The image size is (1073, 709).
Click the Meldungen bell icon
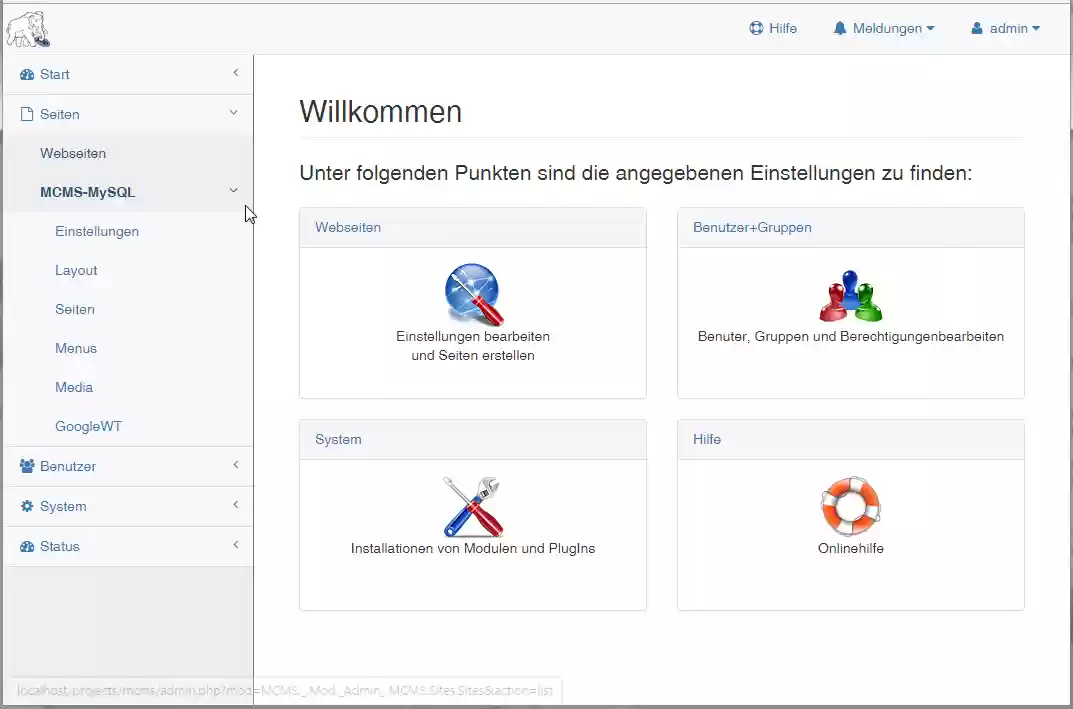(839, 28)
